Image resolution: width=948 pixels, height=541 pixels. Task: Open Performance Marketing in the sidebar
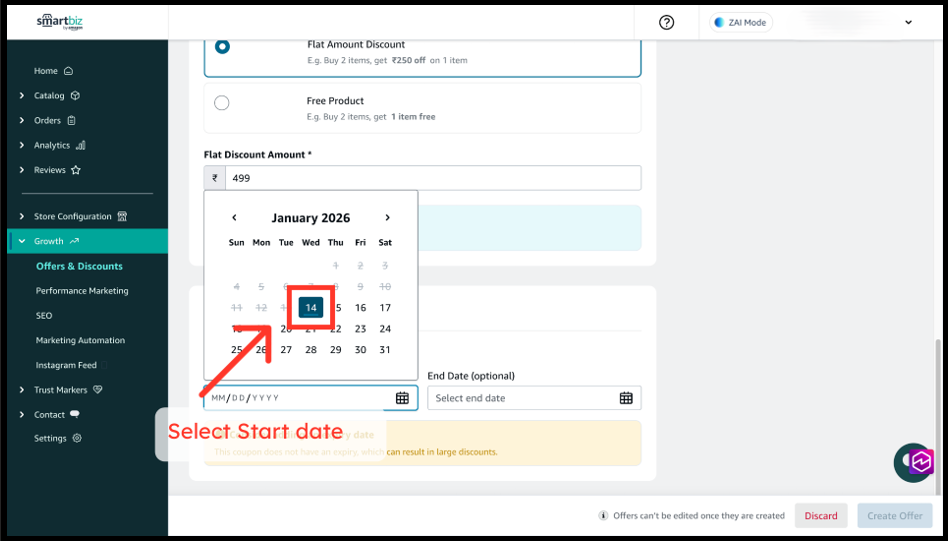pos(82,291)
